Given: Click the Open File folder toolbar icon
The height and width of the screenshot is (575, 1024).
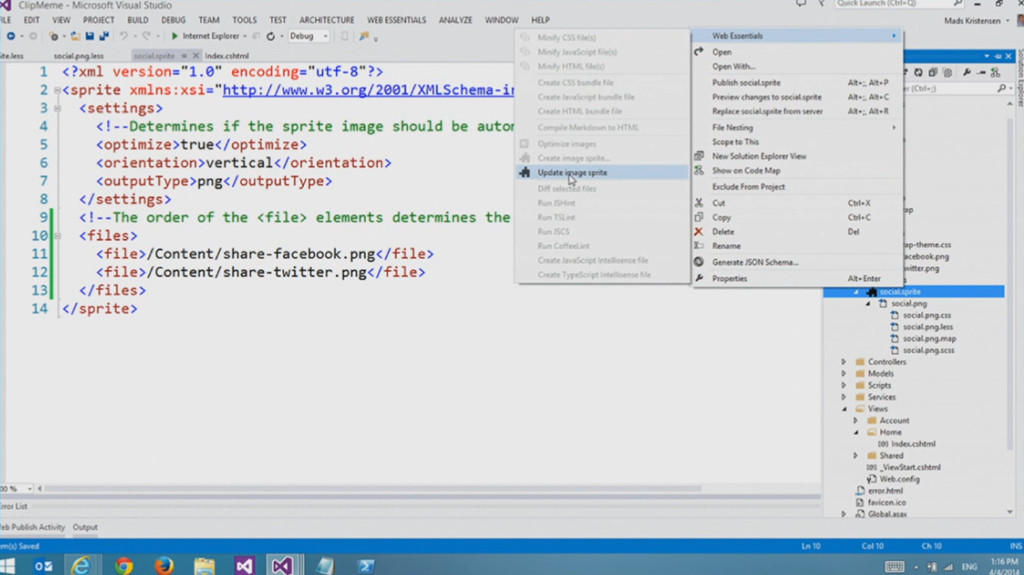Looking at the screenshot, I should [75, 37].
